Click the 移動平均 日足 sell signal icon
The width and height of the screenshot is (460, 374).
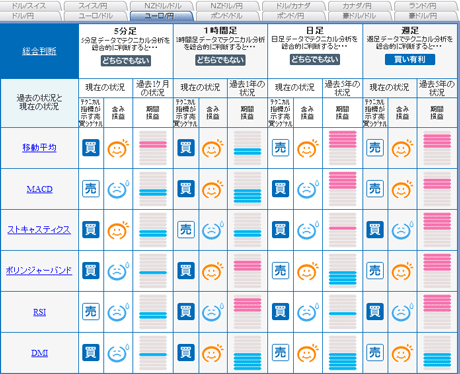[x=280, y=148]
